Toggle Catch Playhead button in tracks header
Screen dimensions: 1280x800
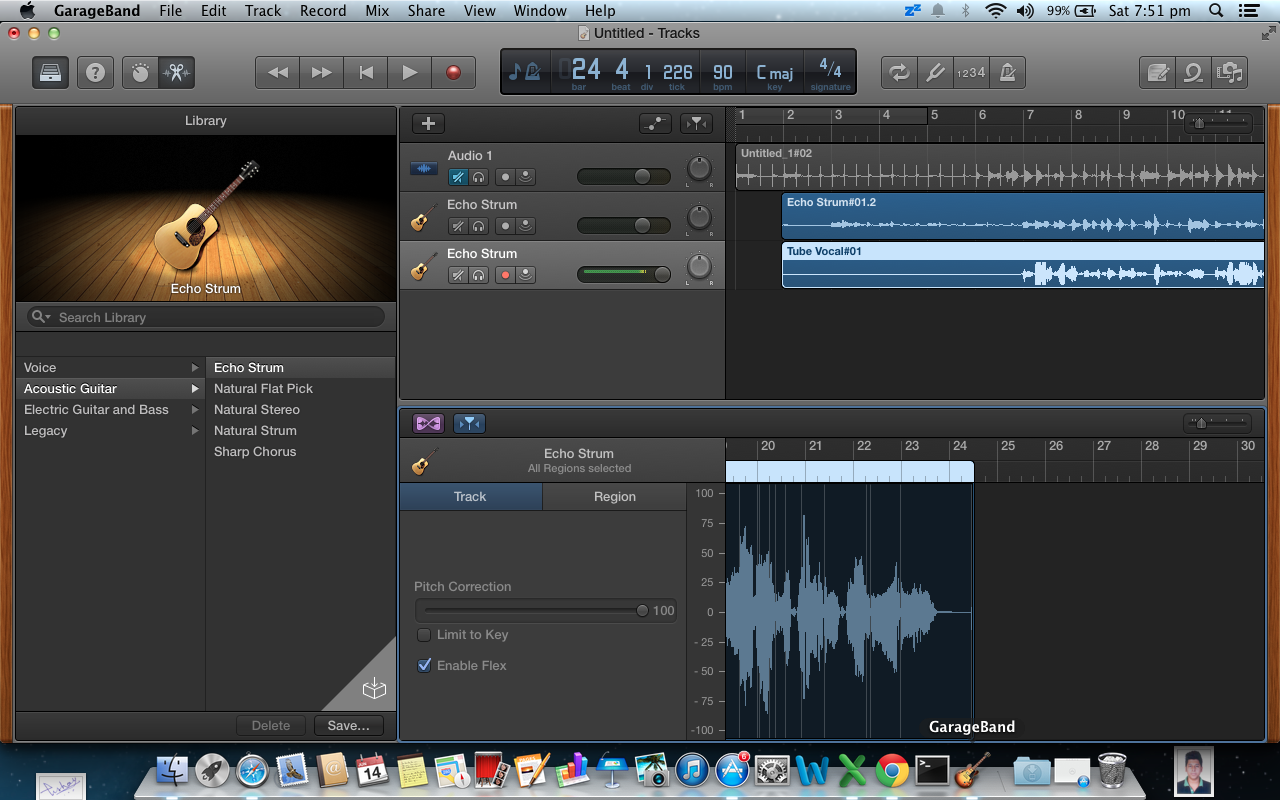pyautogui.click(x=696, y=123)
